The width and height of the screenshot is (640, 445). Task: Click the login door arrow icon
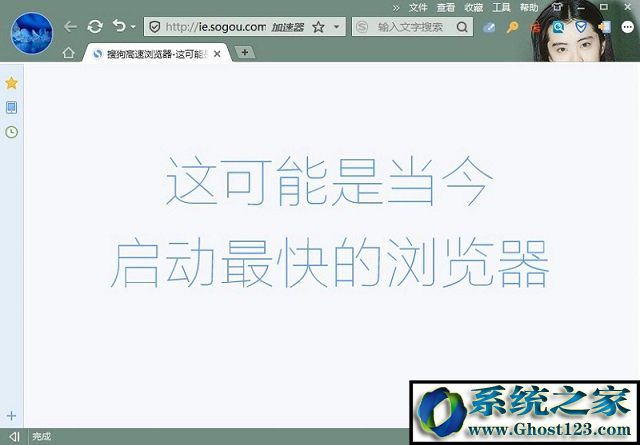click(x=604, y=27)
